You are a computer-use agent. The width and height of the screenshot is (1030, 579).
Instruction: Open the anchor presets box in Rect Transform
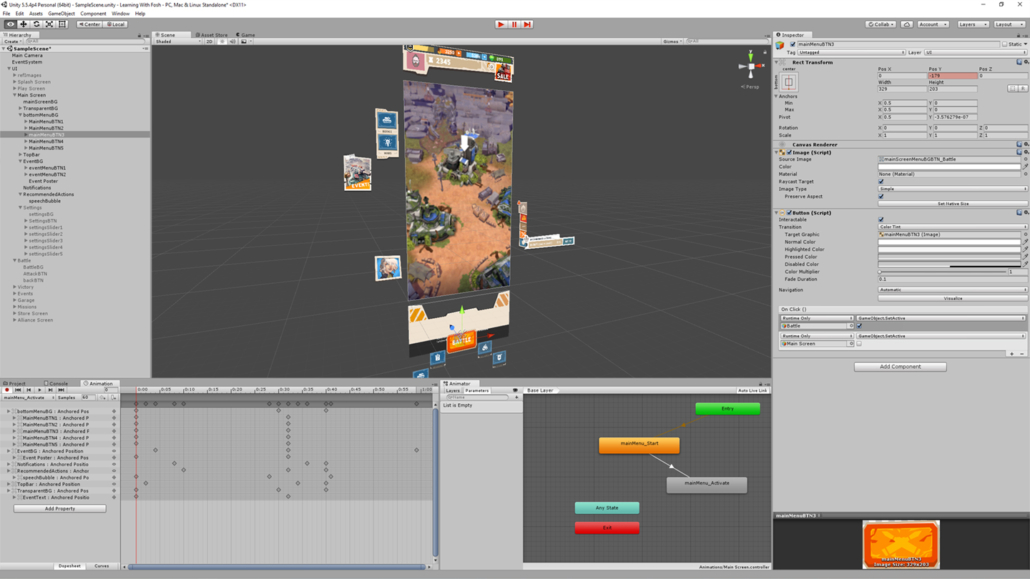(789, 82)
